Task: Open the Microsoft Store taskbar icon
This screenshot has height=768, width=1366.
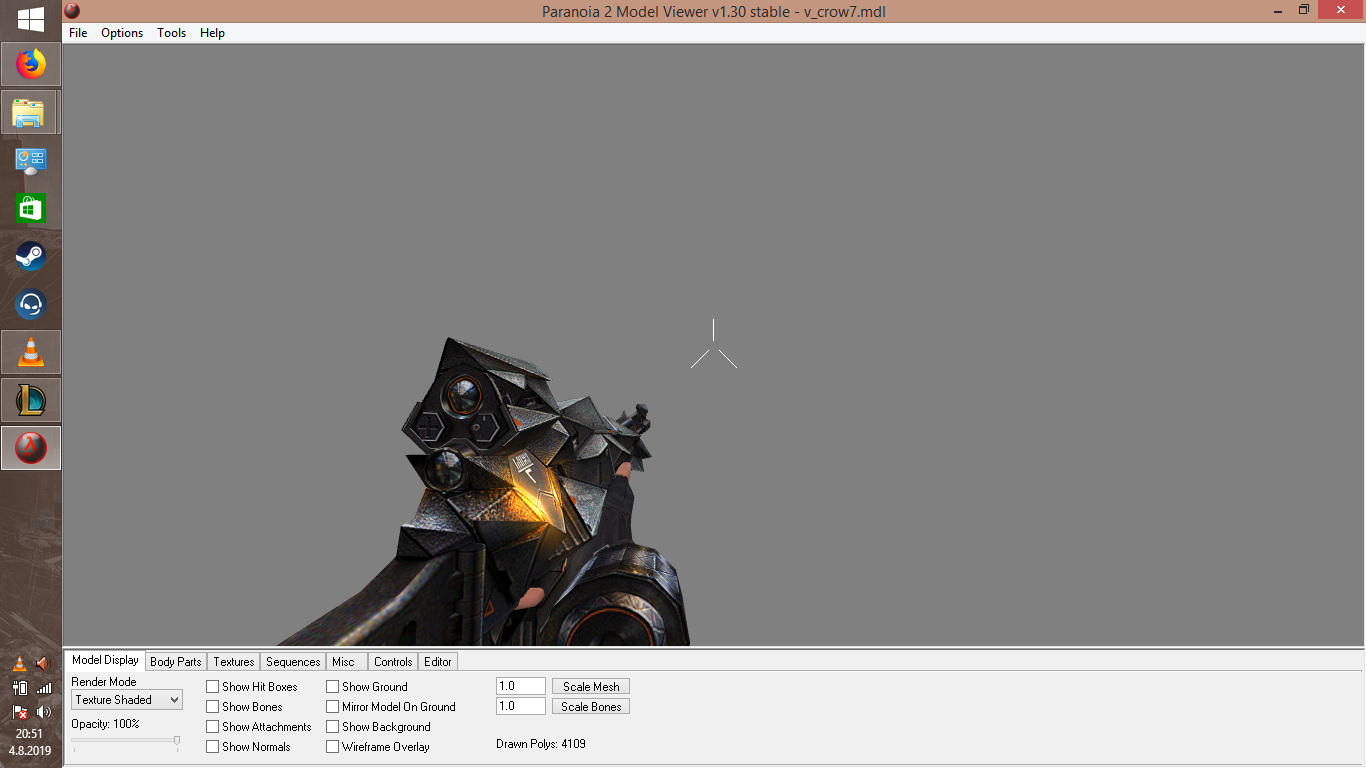Action: 31,209
